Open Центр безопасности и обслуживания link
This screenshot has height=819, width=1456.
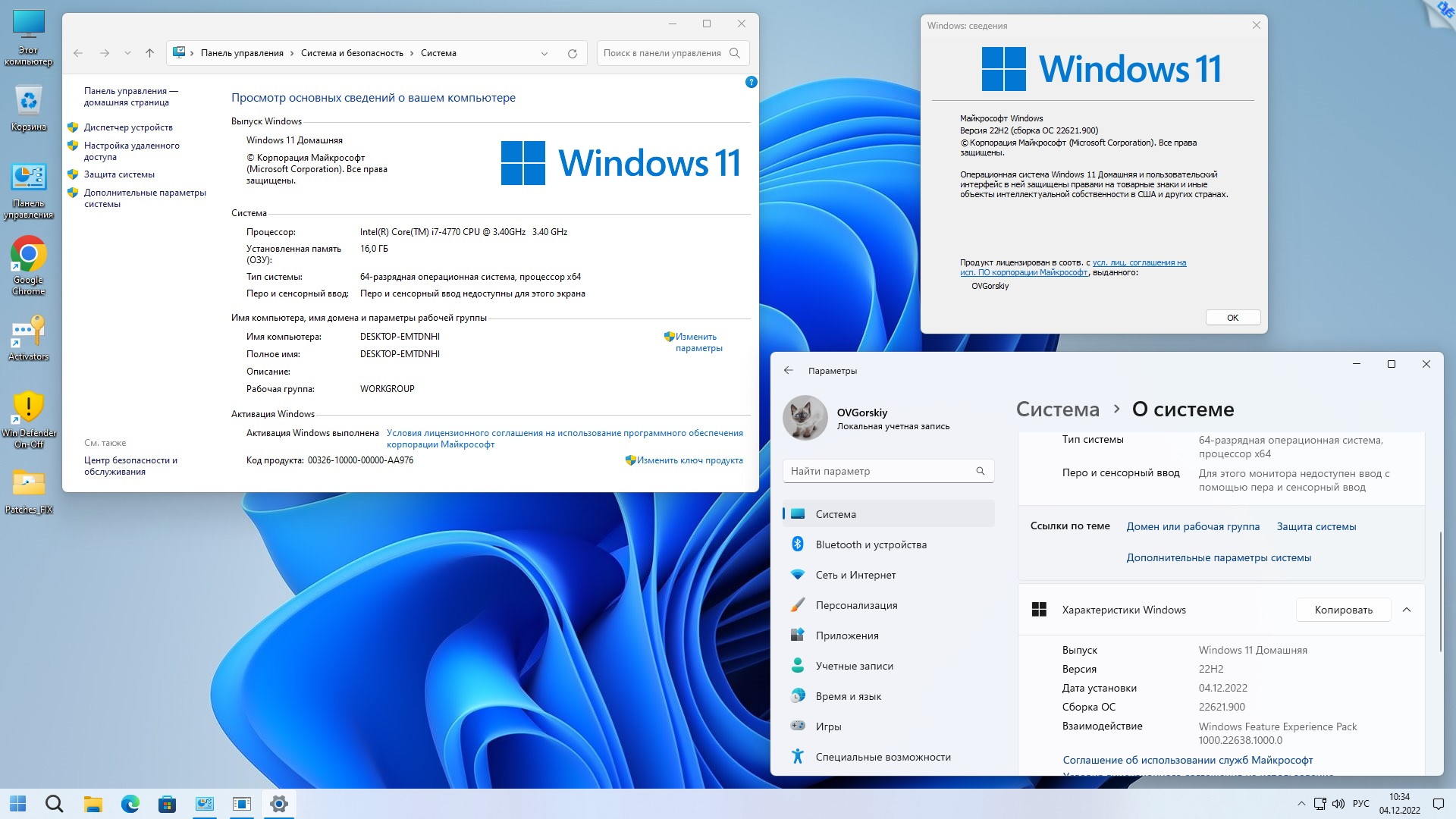pyautogui.click(x=130, y=466)
